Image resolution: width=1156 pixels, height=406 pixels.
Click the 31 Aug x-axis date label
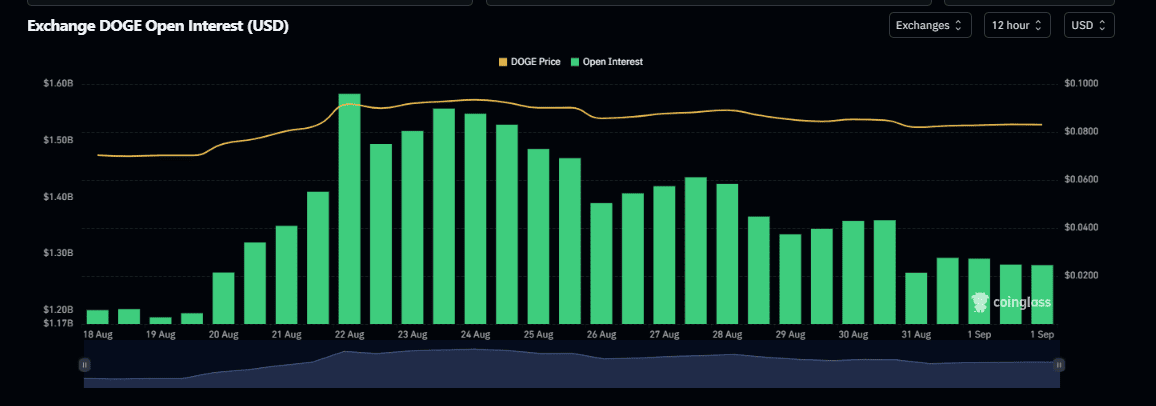916,335
